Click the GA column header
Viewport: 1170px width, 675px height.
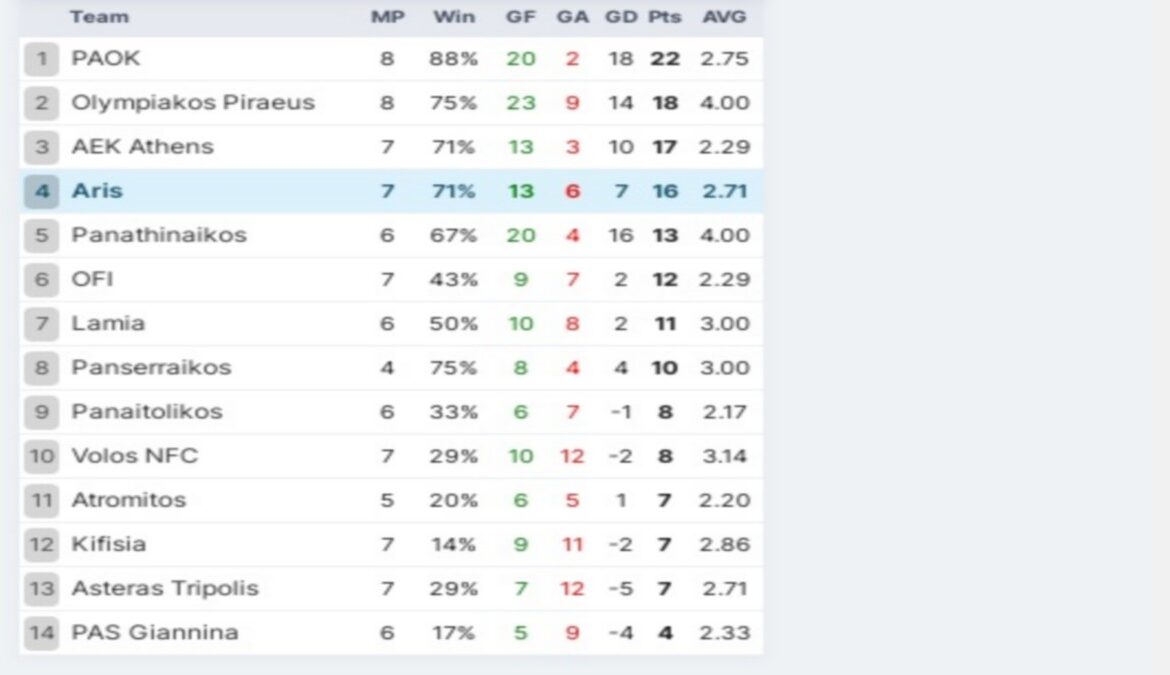coord(572,17)
